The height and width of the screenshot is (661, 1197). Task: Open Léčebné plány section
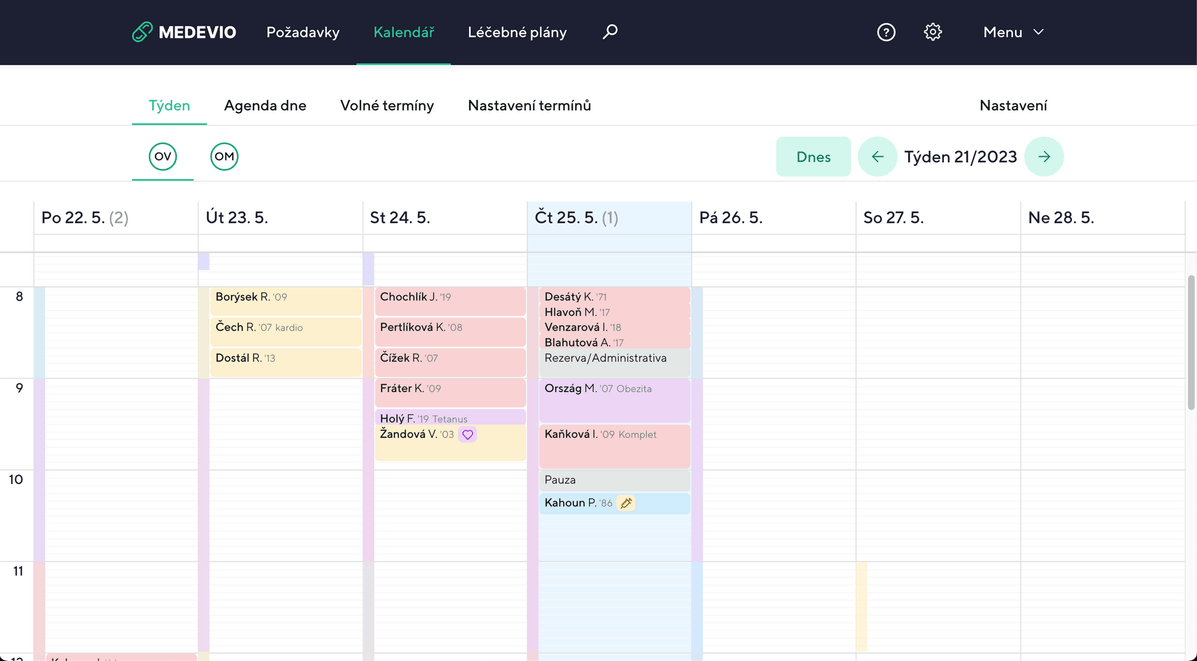[517, 32]
